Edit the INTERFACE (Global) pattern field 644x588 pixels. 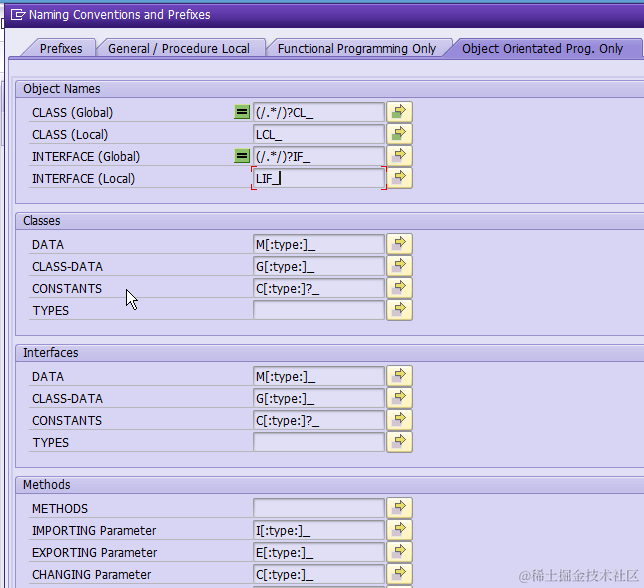coord(319,156)
